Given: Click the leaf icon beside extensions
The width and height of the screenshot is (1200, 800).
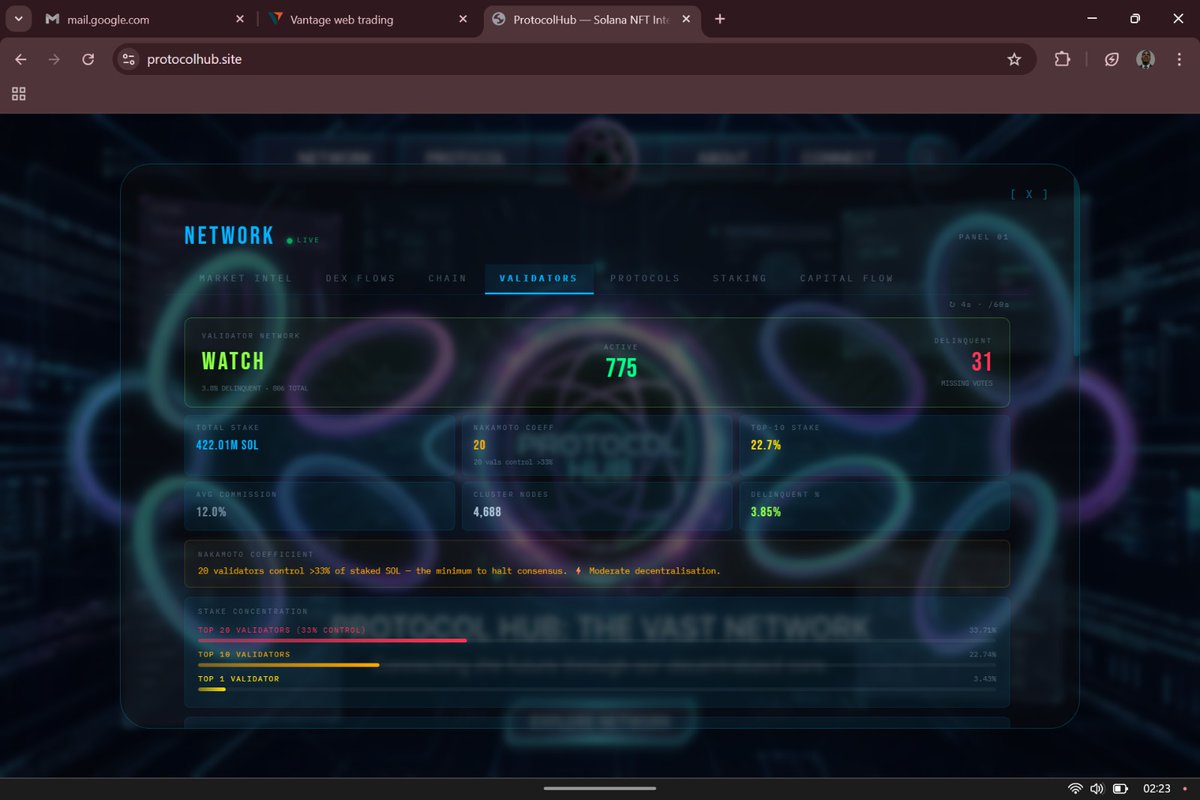Looking at the screenshot, I should [x=1112, y=59].
